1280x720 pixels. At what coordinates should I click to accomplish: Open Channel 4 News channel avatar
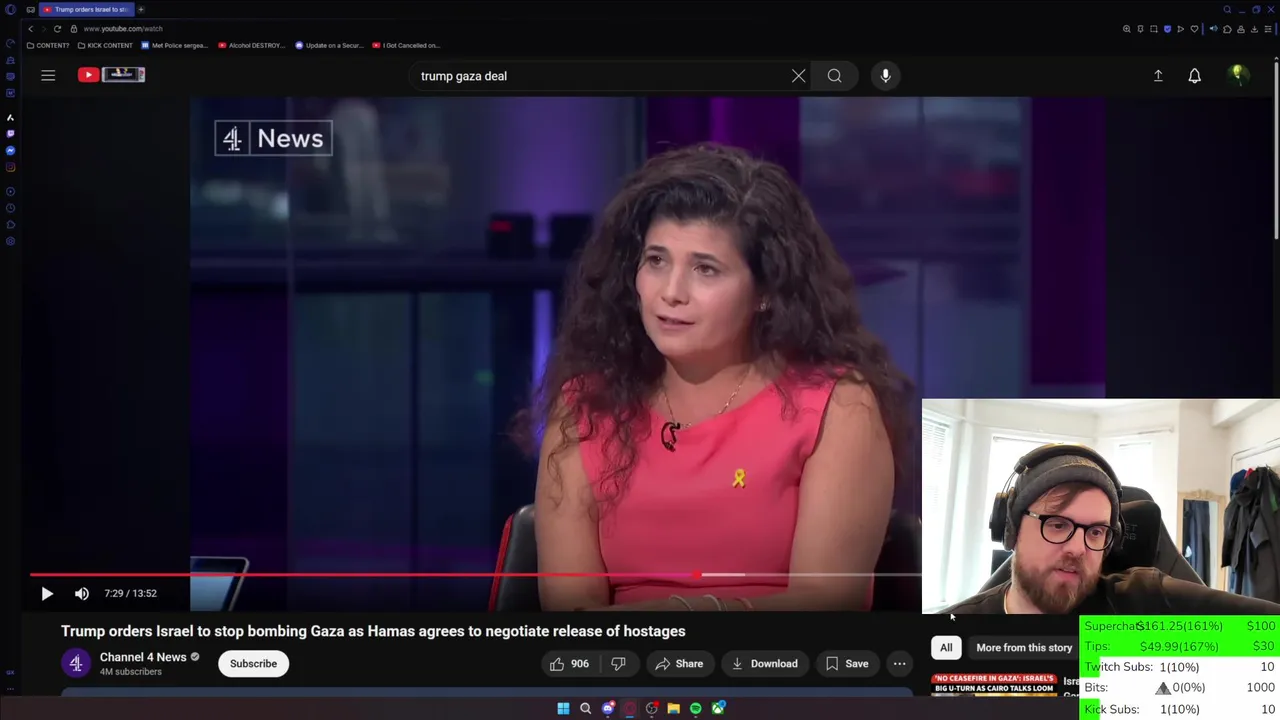click(76, 664)
